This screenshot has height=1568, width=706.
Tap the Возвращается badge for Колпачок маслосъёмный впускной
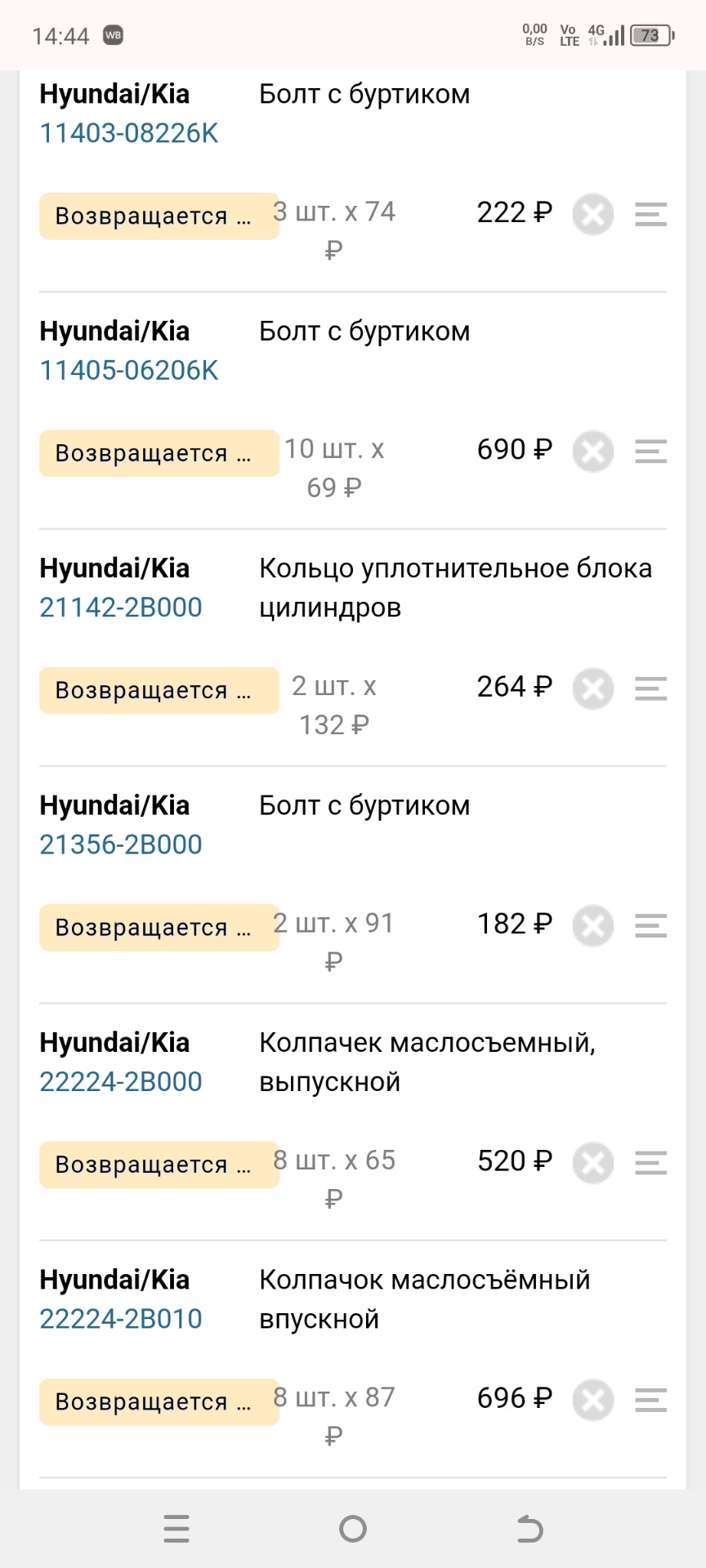pos(159,1400)
